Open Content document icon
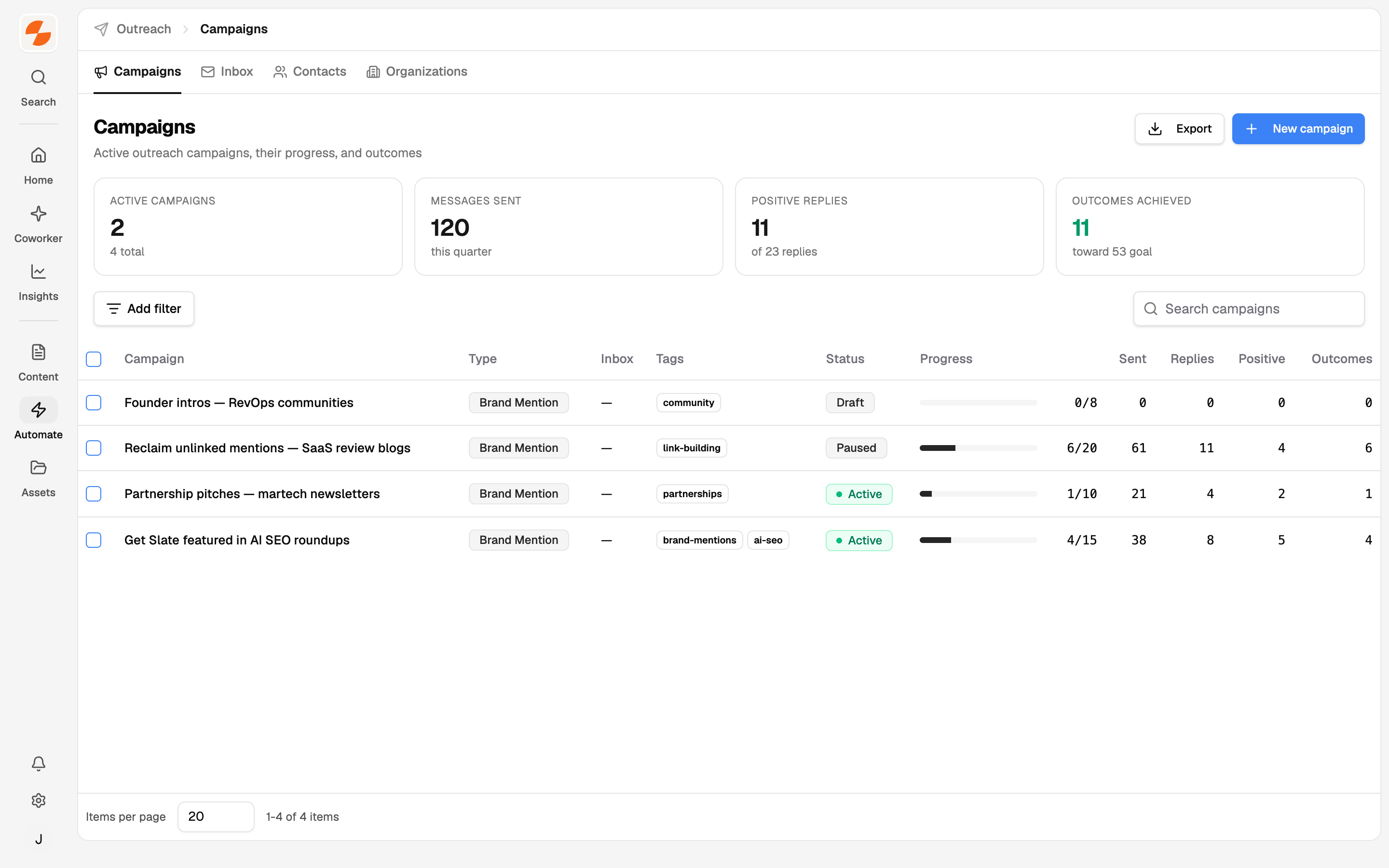 coord(39,352)
